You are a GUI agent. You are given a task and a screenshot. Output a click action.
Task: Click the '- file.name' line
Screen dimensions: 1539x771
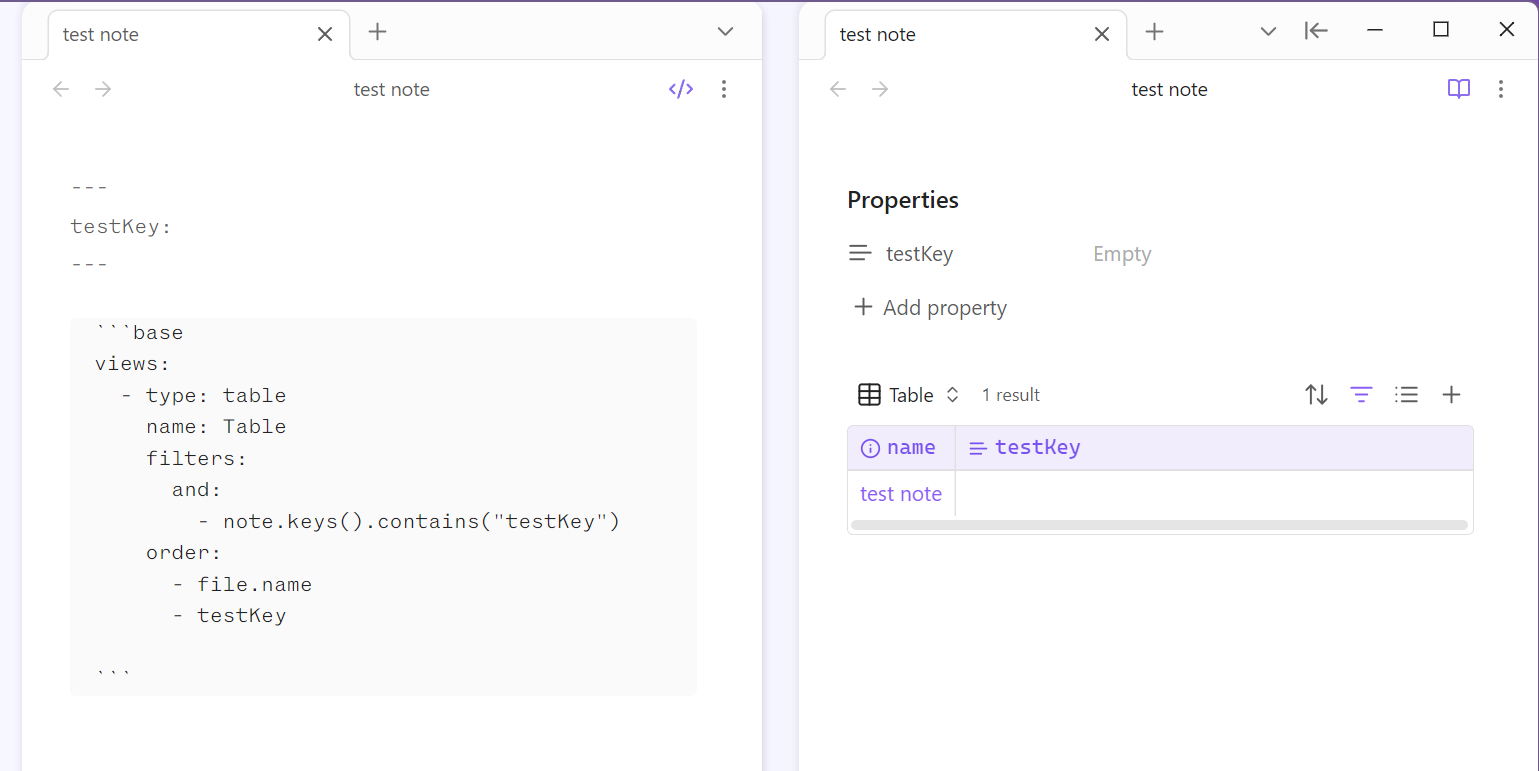[x=242, y=585]
